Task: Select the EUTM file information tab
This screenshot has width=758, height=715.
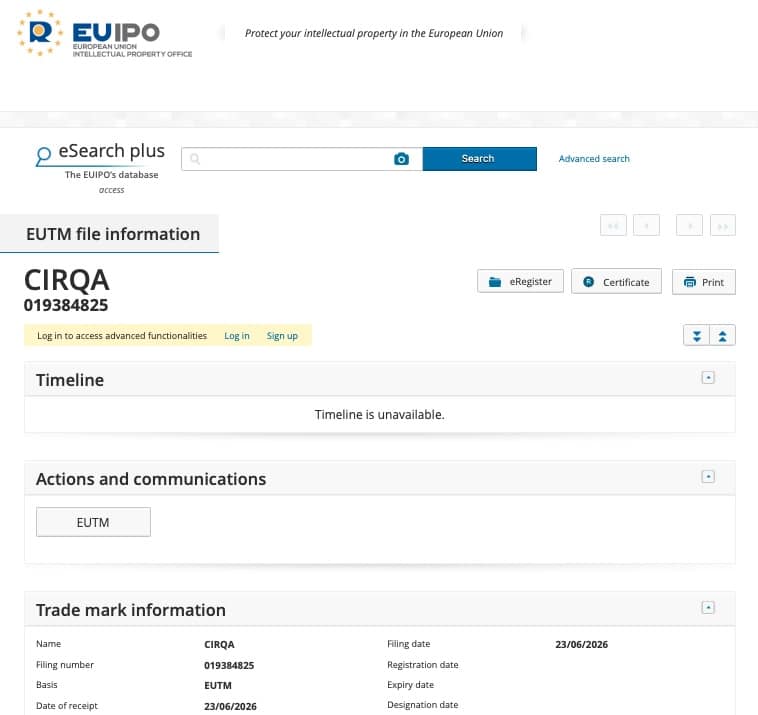Action: (x=109, y=234)
